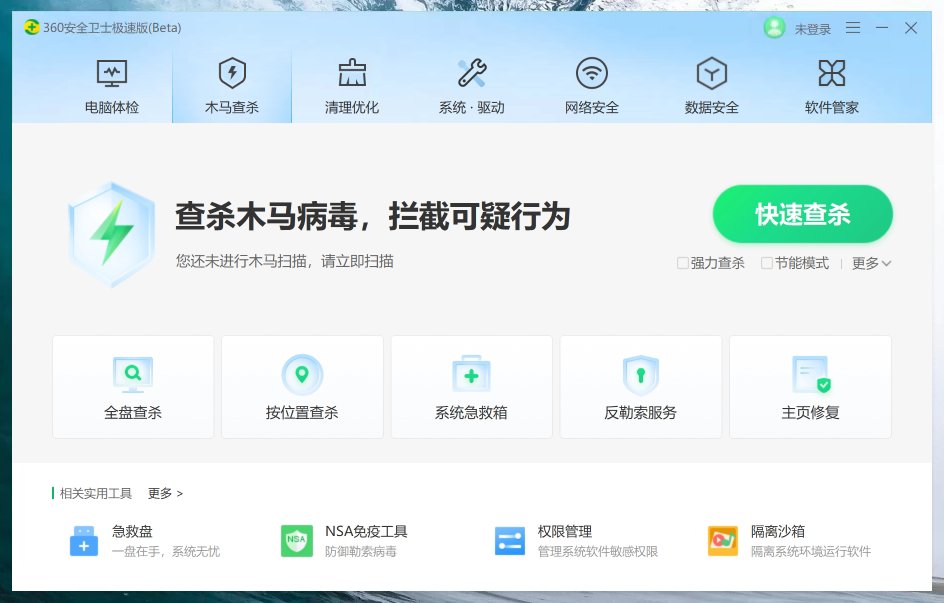
Task: Enable the 节能模式 checkbox
Action: coord(767,263)
